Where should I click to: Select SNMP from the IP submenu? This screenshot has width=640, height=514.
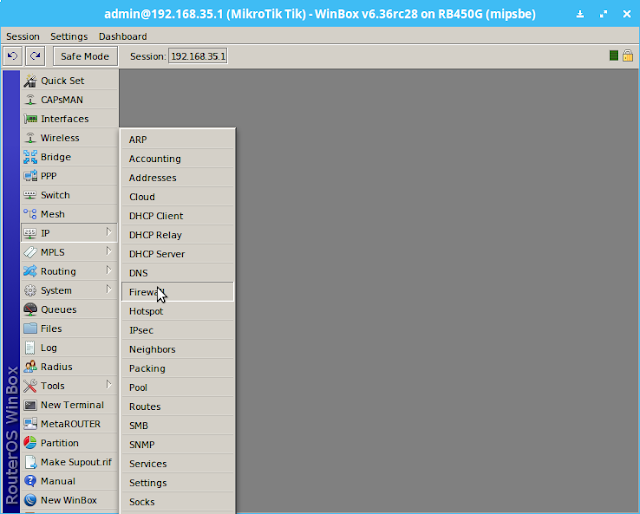point(178,445)
